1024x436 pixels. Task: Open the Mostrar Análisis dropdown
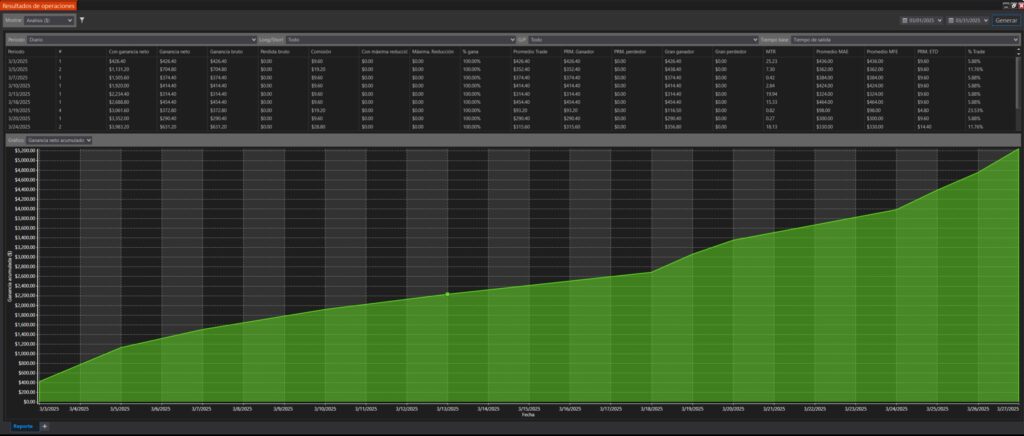[x=51, y=19]
